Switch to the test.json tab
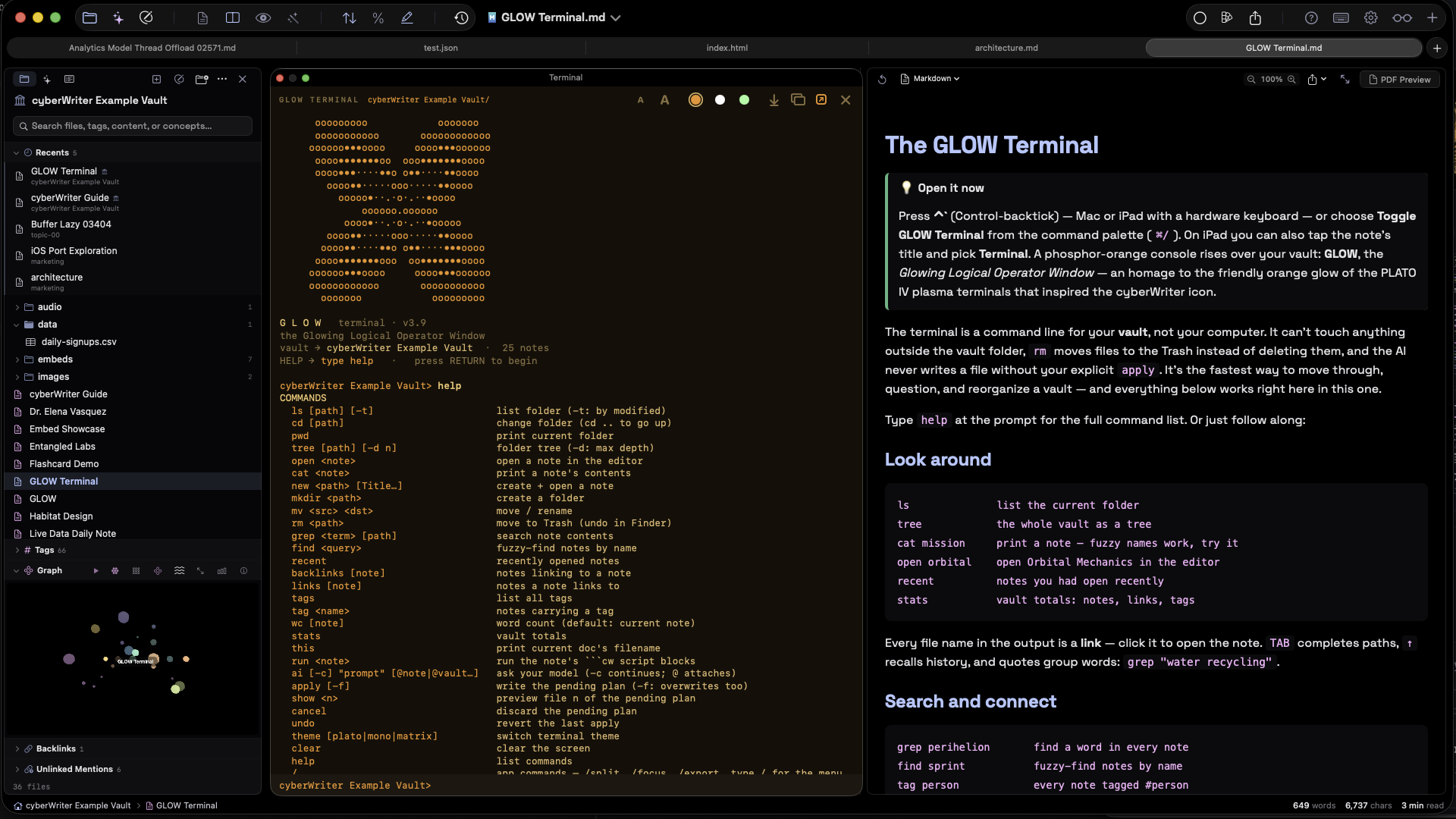Image resolution: width=1456 pixels, height=819 pixels. 441,48
